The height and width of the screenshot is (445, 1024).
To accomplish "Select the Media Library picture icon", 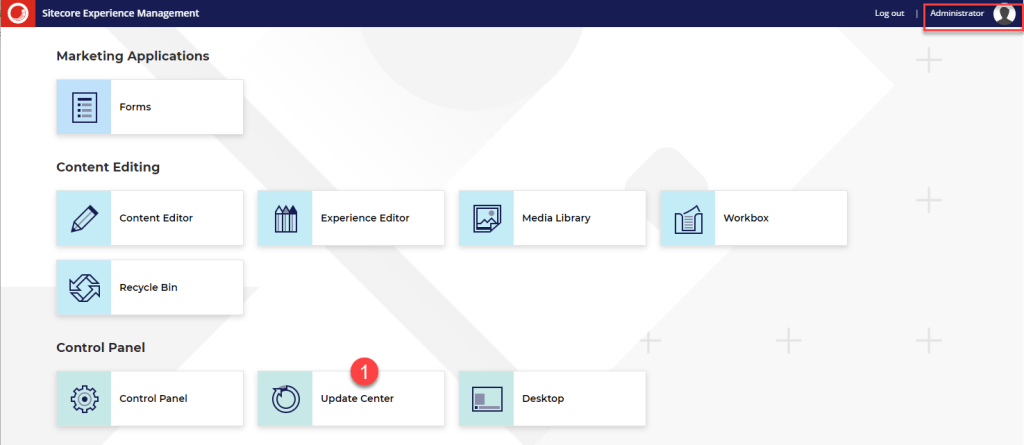I will click(486, 218).
